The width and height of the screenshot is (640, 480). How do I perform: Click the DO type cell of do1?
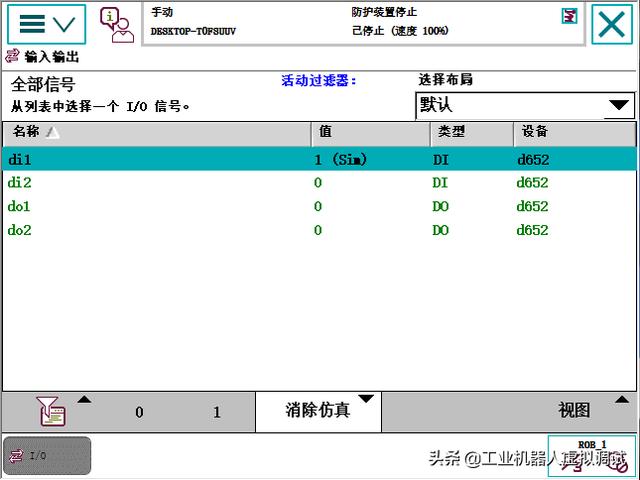[440, 206]
